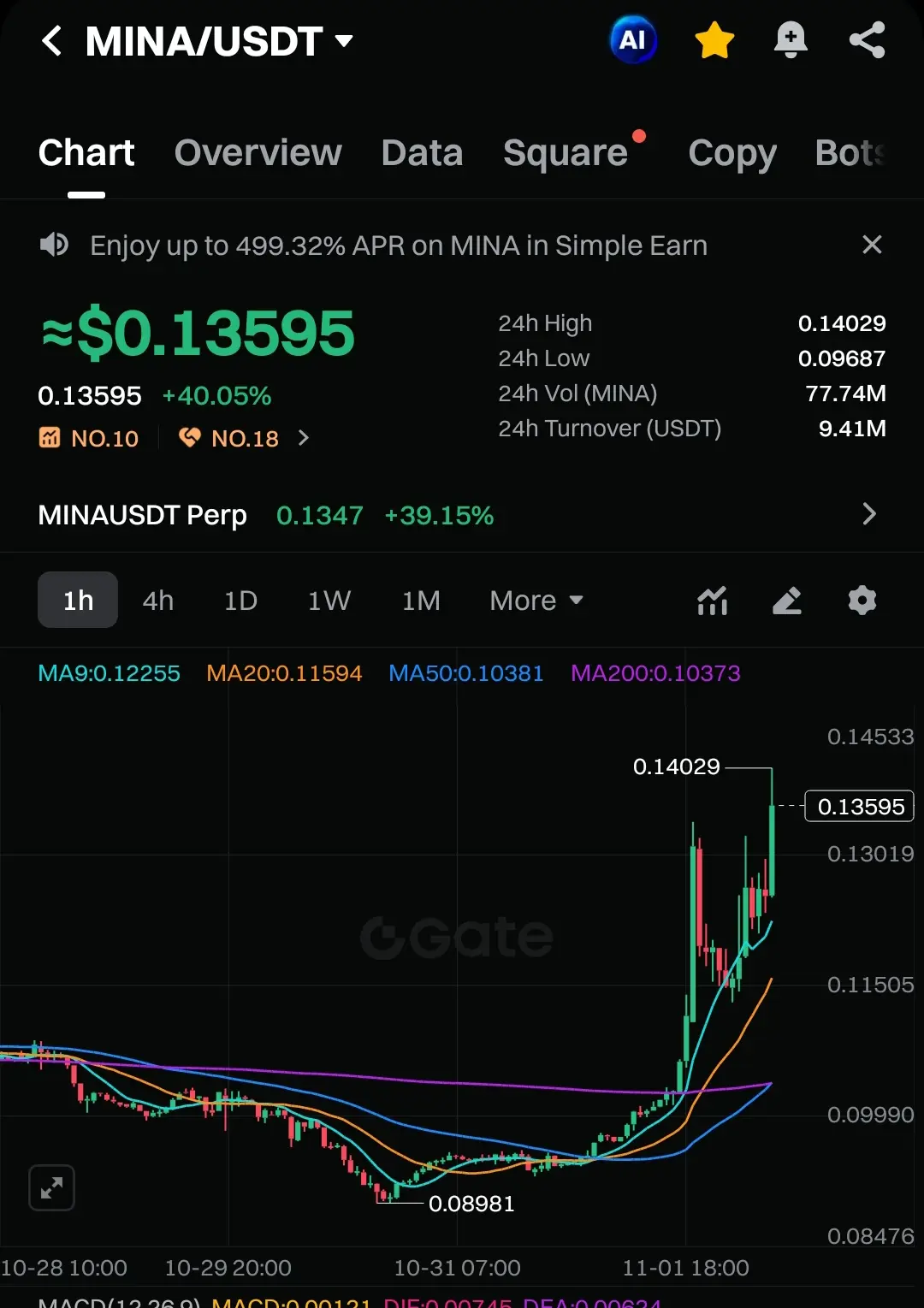Tap the MA9:0.12255 indicator label
Screen dimensions: 924x1308
click(x=110, y=673)
